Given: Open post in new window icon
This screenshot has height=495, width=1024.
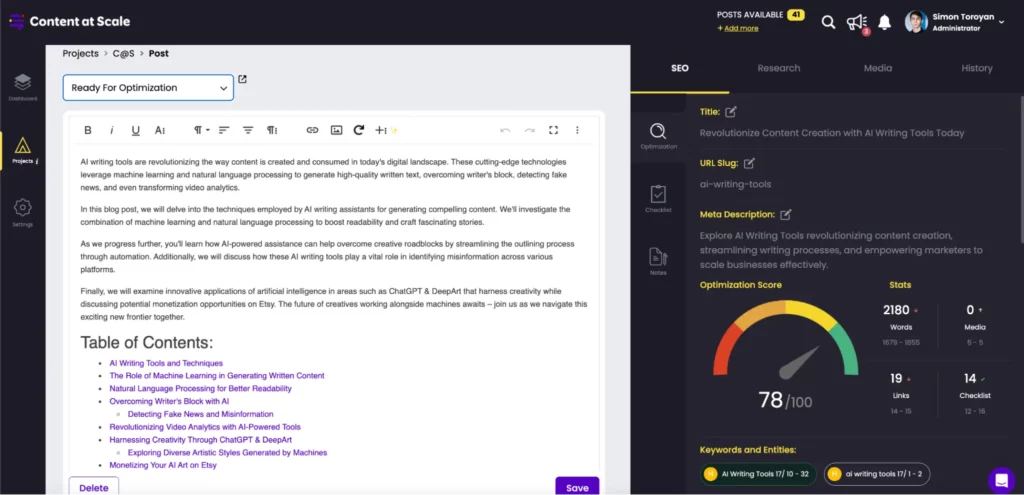Looking at the screenshot, I should [242, 79].
